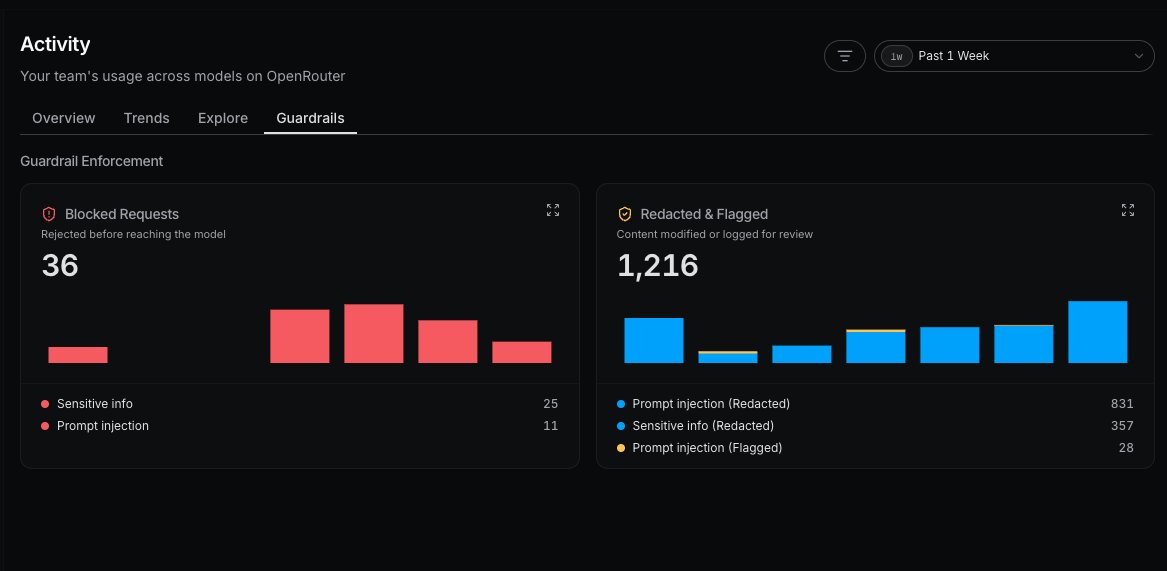Image resolution: width=1167 pixels, height=571 pixels.
Task: Click the shortest blue bar in Redacted chart
Action: 728,358
